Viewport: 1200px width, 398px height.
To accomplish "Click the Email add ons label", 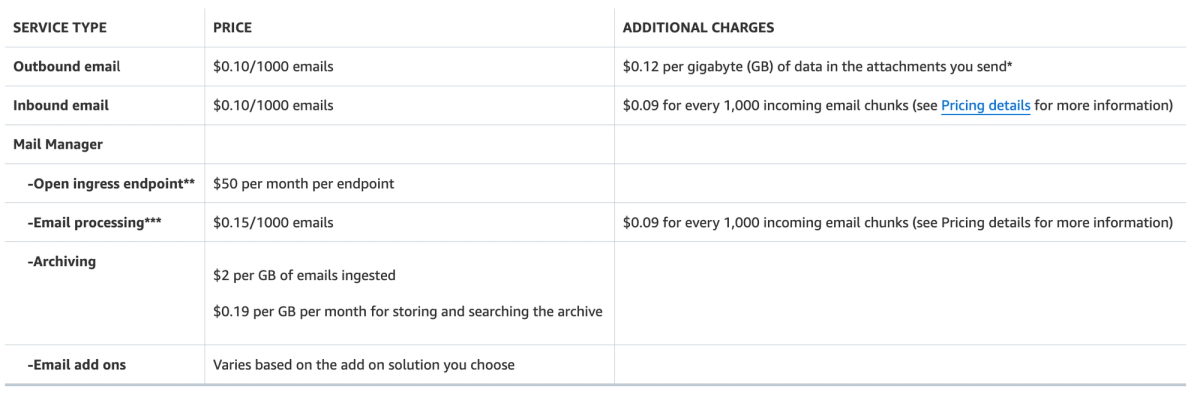I will coord(77,365).
